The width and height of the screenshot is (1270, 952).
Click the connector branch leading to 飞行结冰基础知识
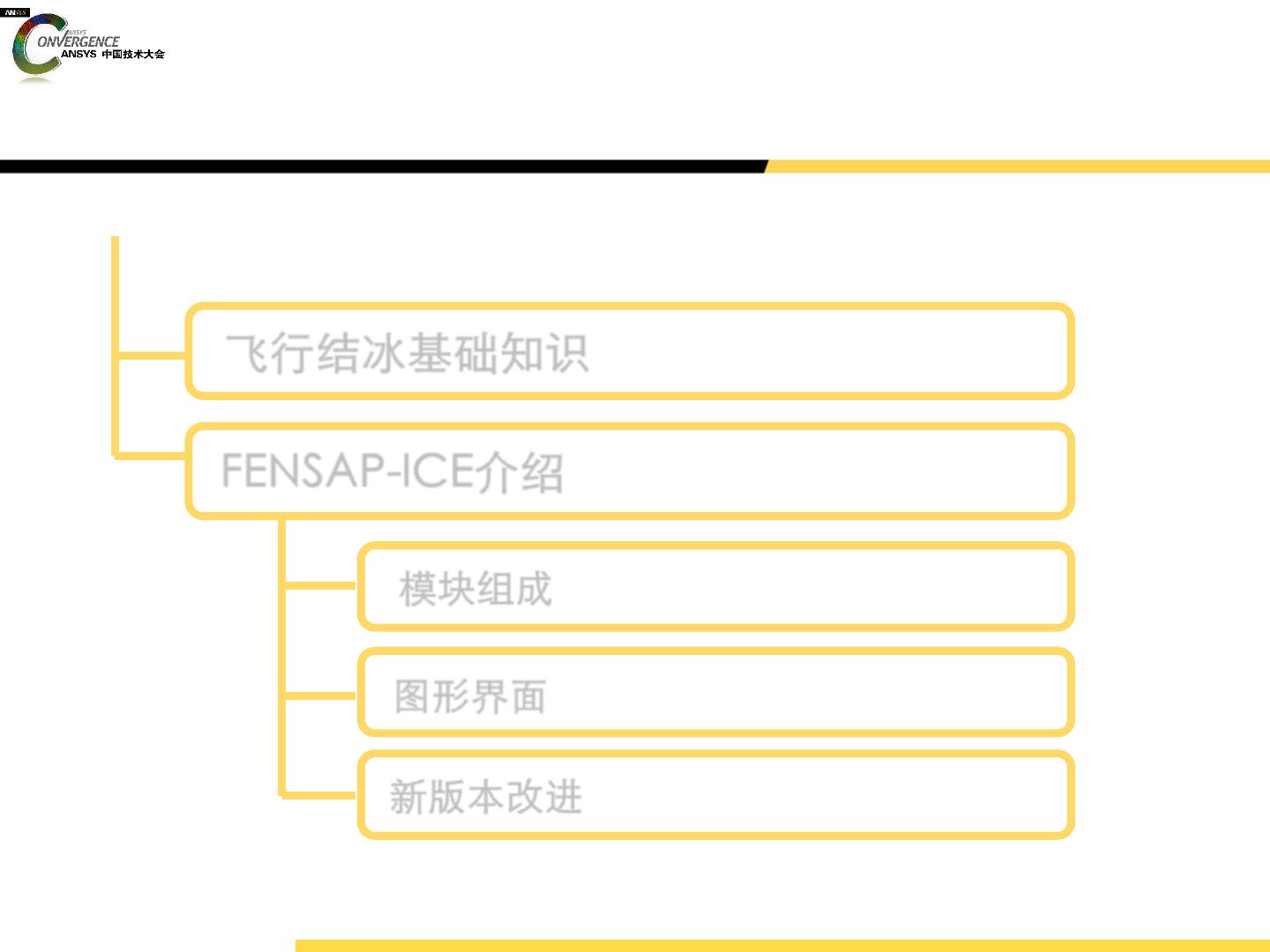click(x=152, y=355)
